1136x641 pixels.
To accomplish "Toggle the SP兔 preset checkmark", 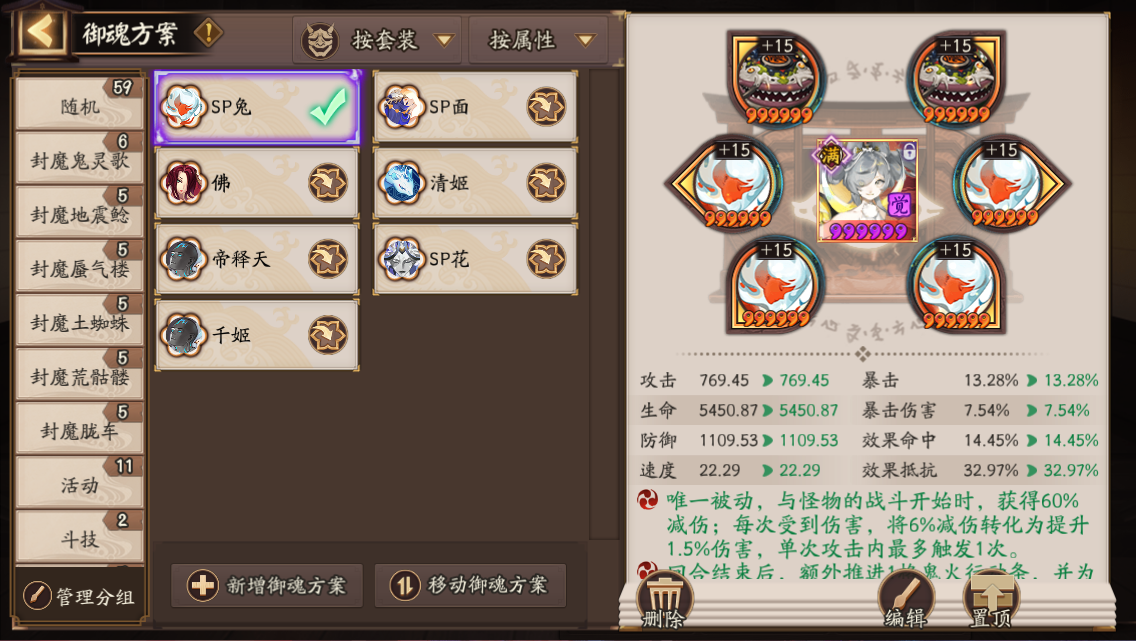I will (x=329, y=107).
